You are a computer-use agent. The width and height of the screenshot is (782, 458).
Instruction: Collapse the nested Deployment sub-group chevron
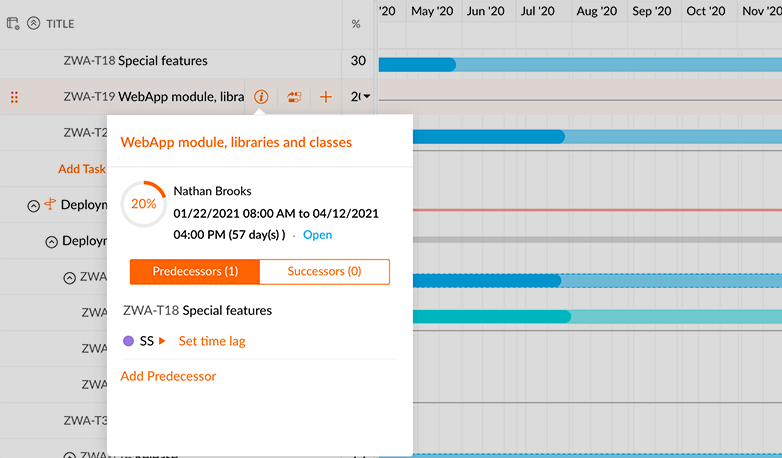pyautogui.click(x=51, y=242)
